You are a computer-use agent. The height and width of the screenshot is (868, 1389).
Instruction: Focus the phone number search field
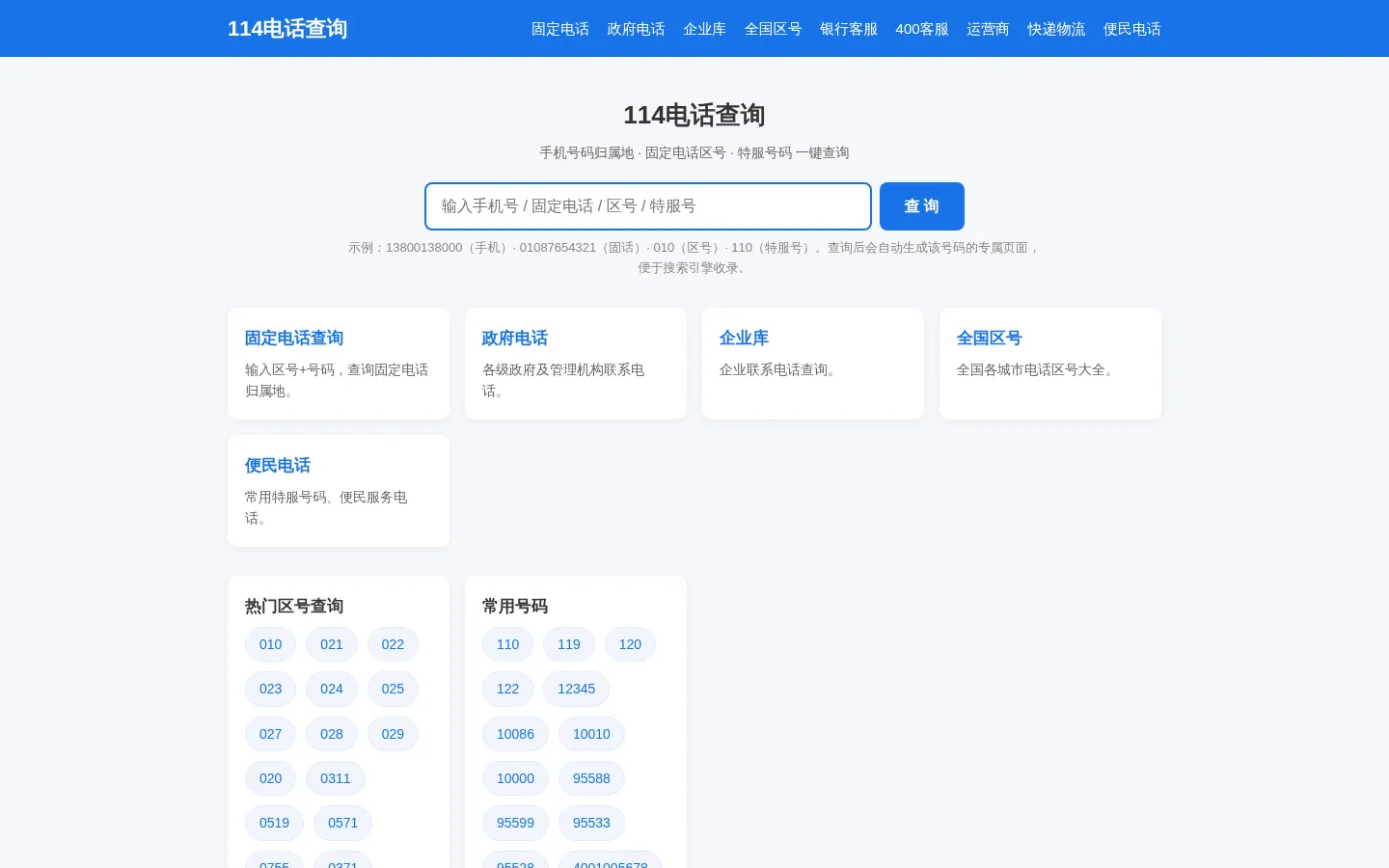pos(648,206)
